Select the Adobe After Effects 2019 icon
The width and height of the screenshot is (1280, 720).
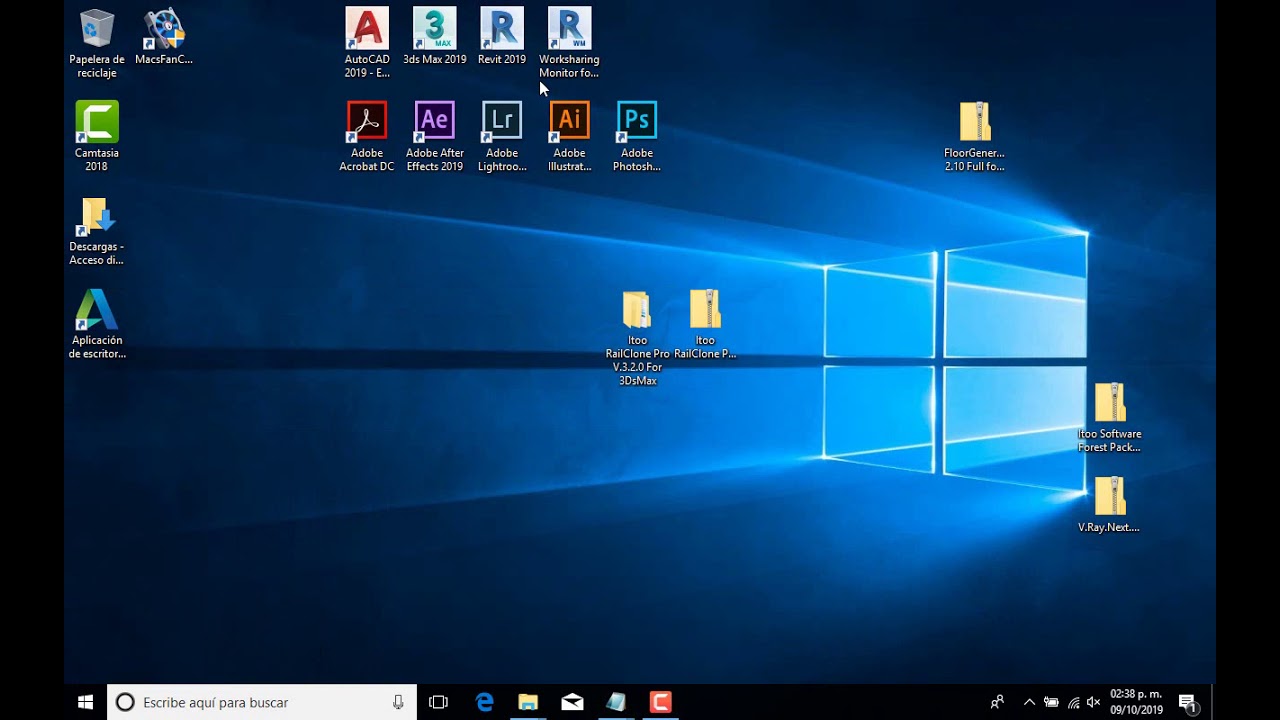tap(435, 137)
